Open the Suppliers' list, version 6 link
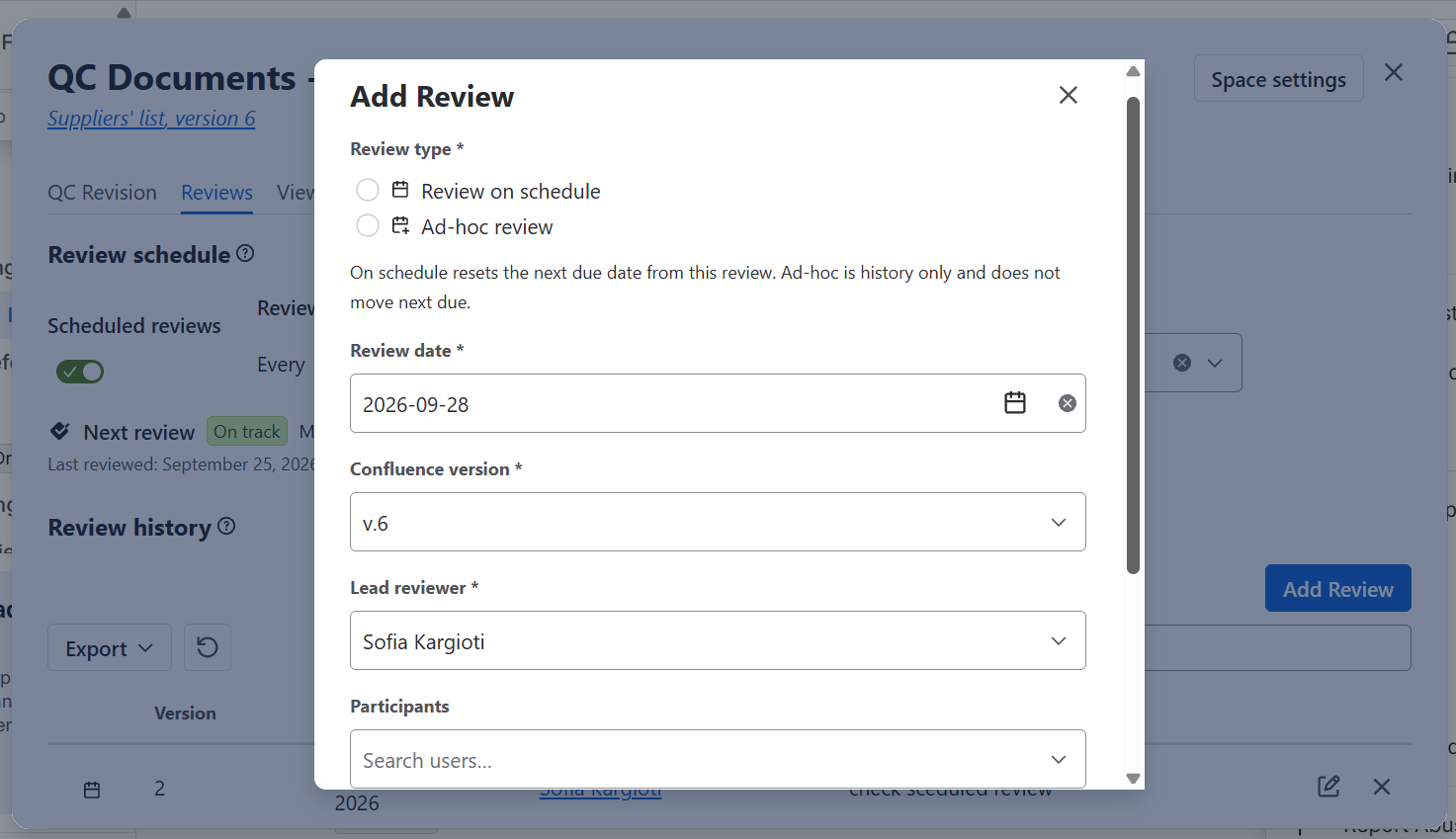Image resolution: width=1456 pixels, height=839 pixels. pyautogui.click(x=151, y=119)
